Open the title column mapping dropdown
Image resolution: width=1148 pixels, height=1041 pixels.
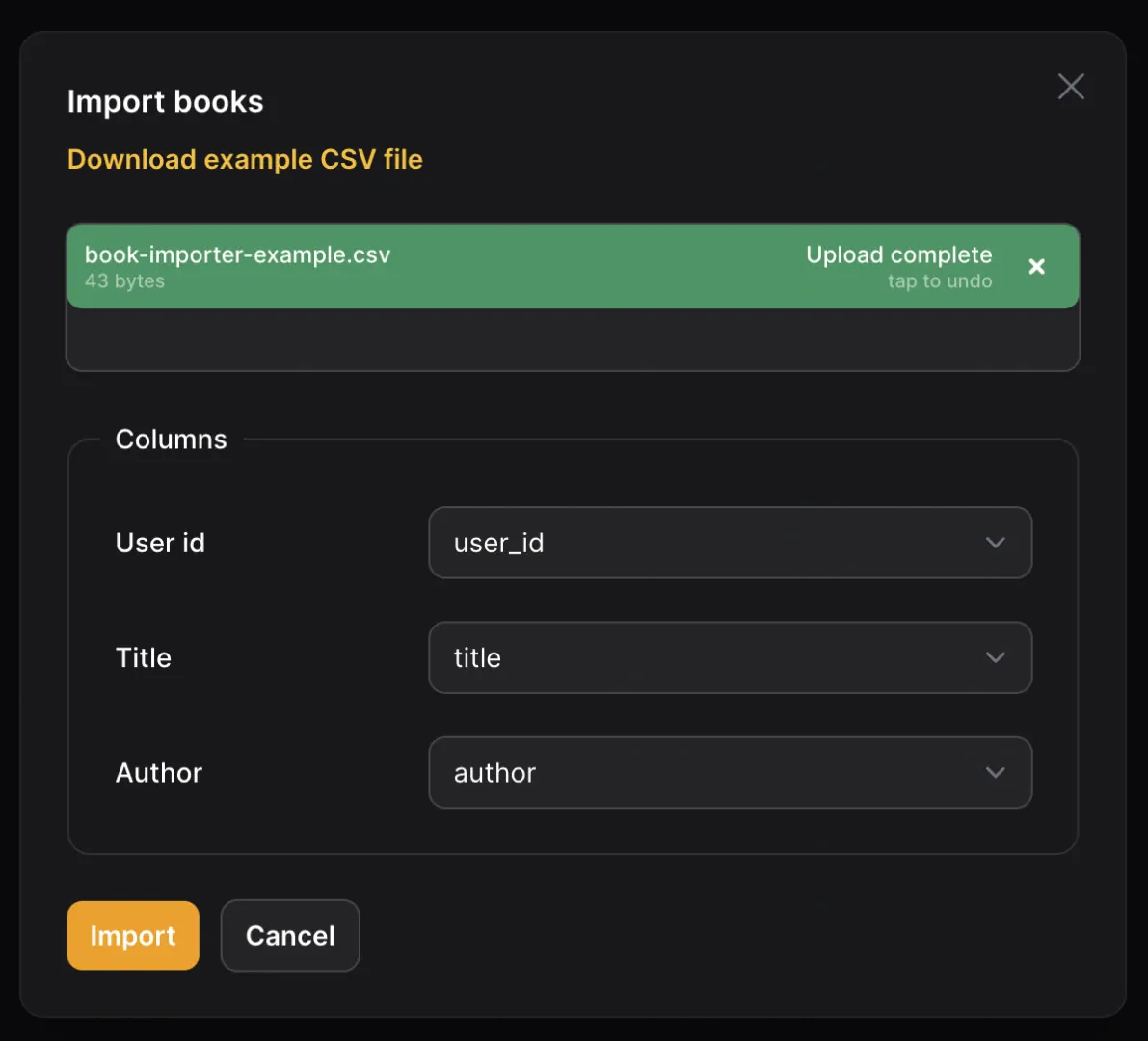tap(730, 657)
